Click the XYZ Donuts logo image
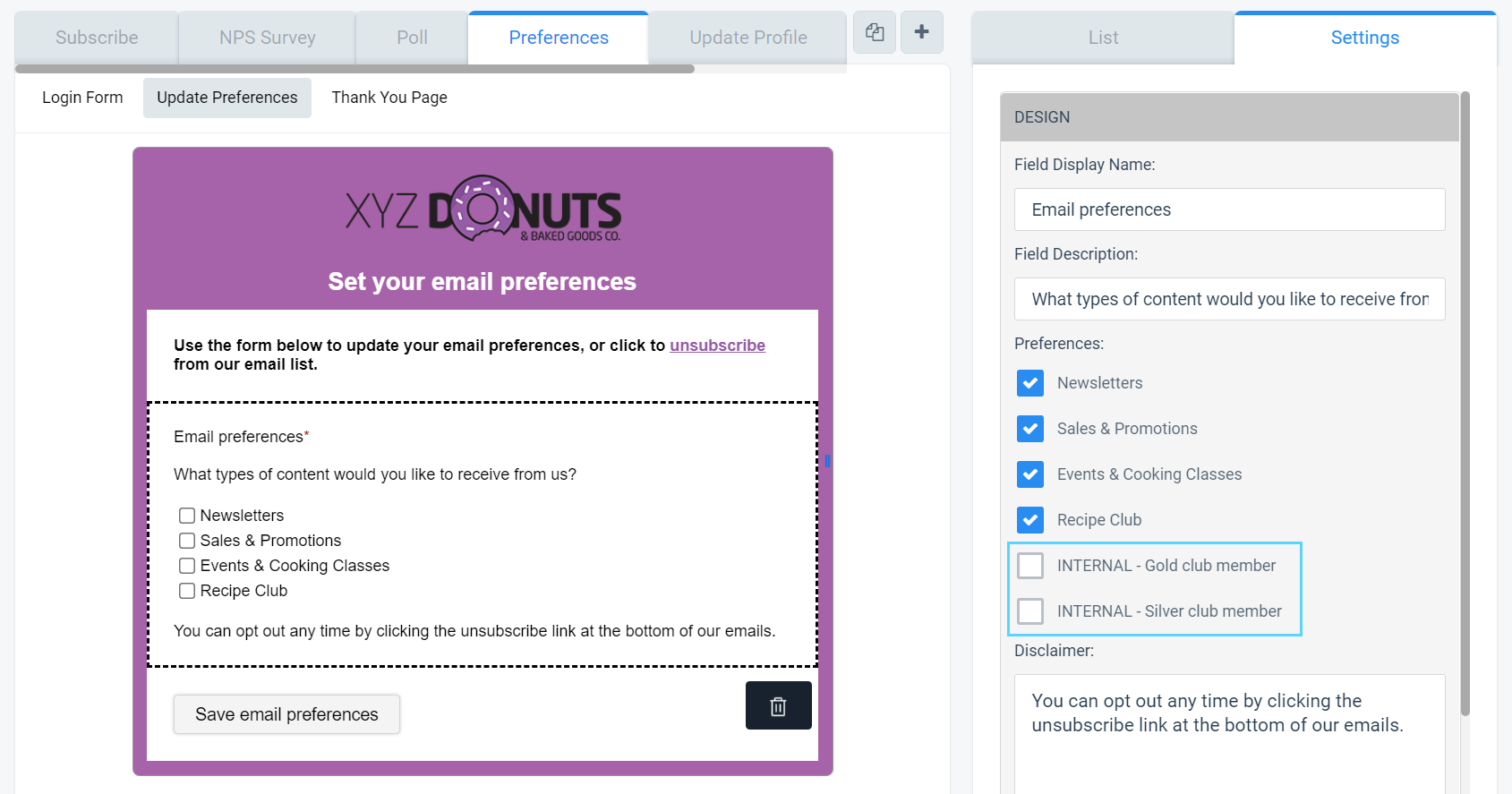Screen dimensions: 1512x794 483,209
